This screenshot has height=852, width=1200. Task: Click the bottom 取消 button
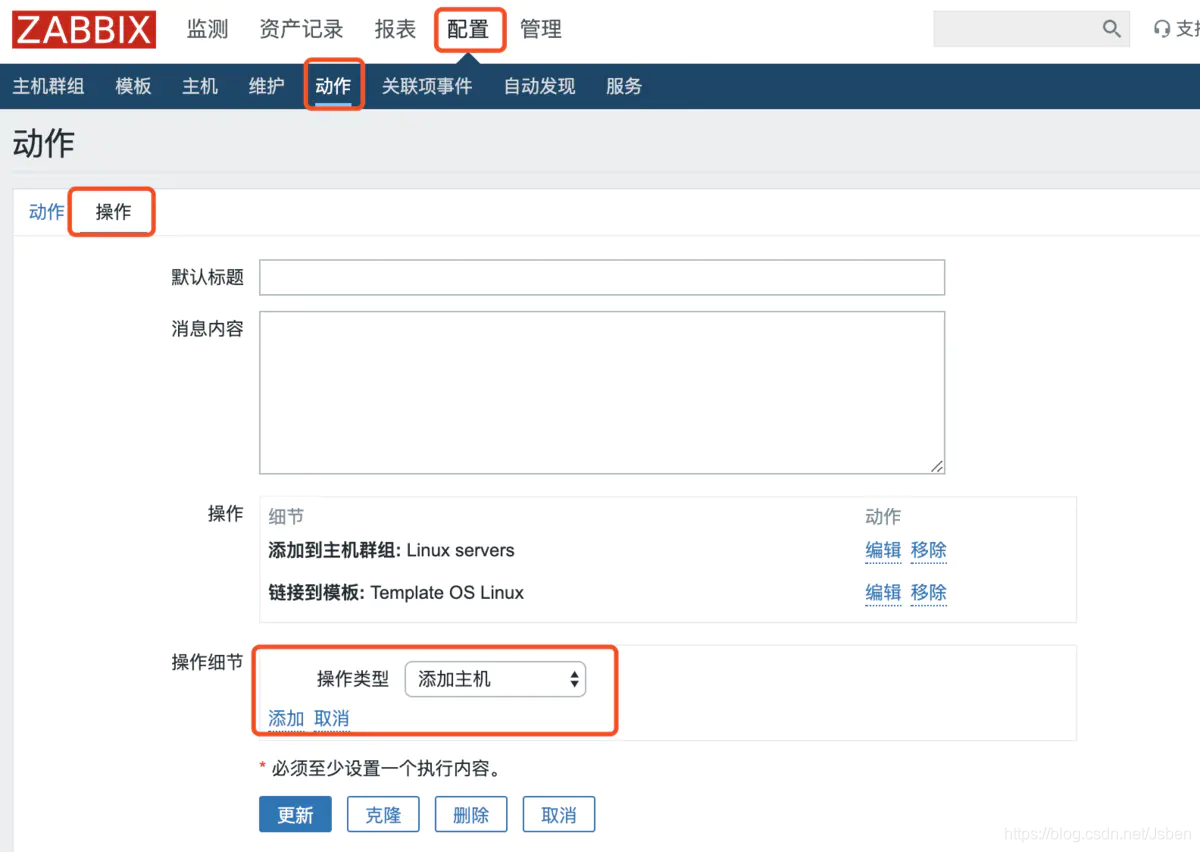tap(559, 815)
